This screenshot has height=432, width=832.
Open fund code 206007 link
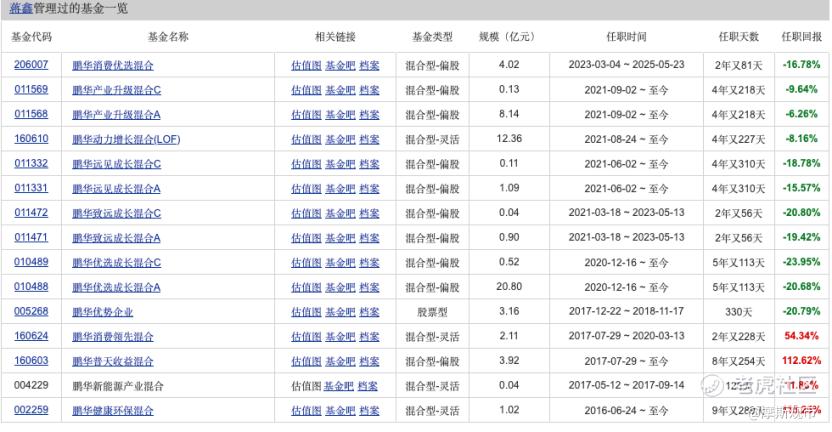pyautogui.click(x=31, y=65)
